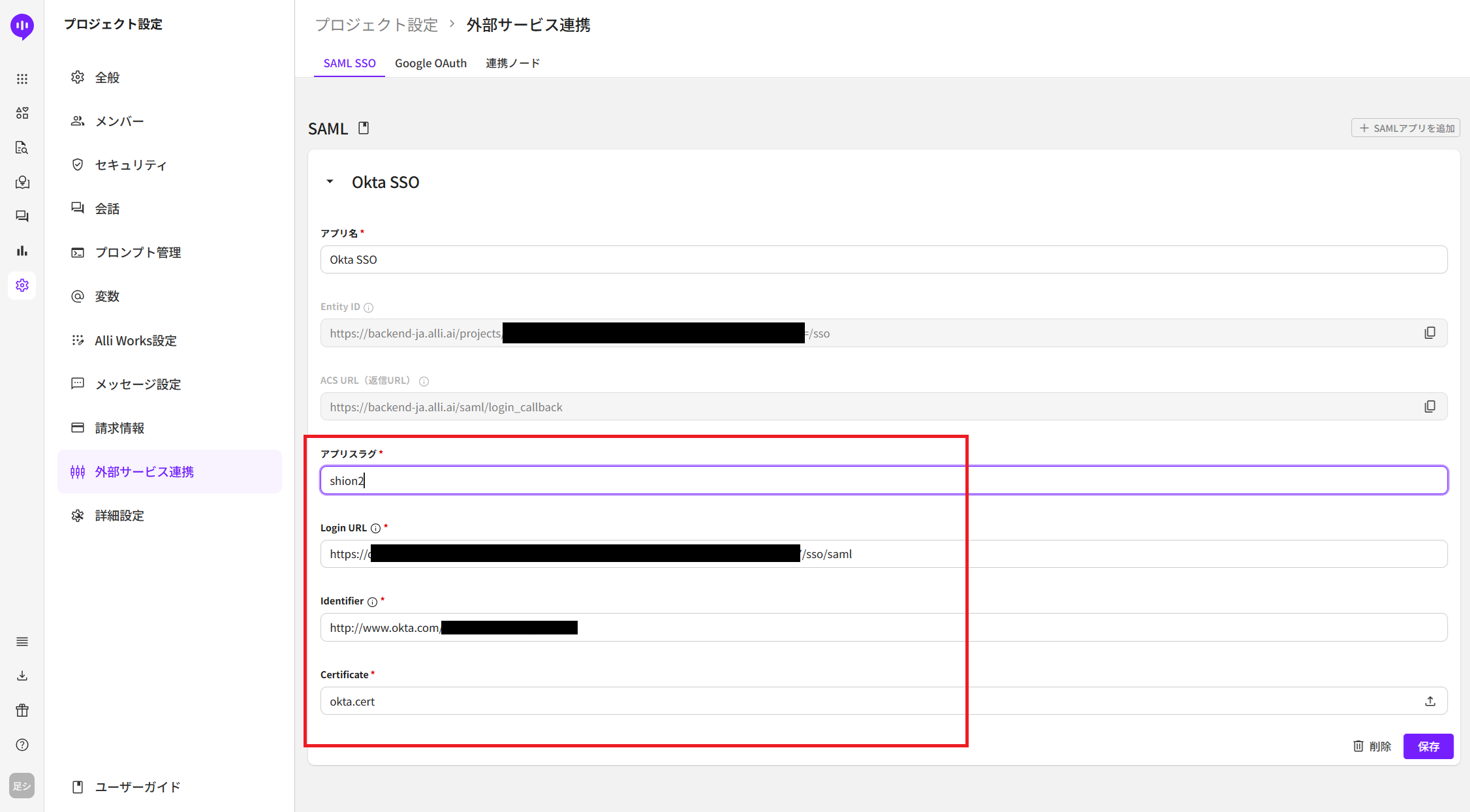Open セキュリティ settings in sidebar
Screen dimensions: 1470x812
pos(131,165)
